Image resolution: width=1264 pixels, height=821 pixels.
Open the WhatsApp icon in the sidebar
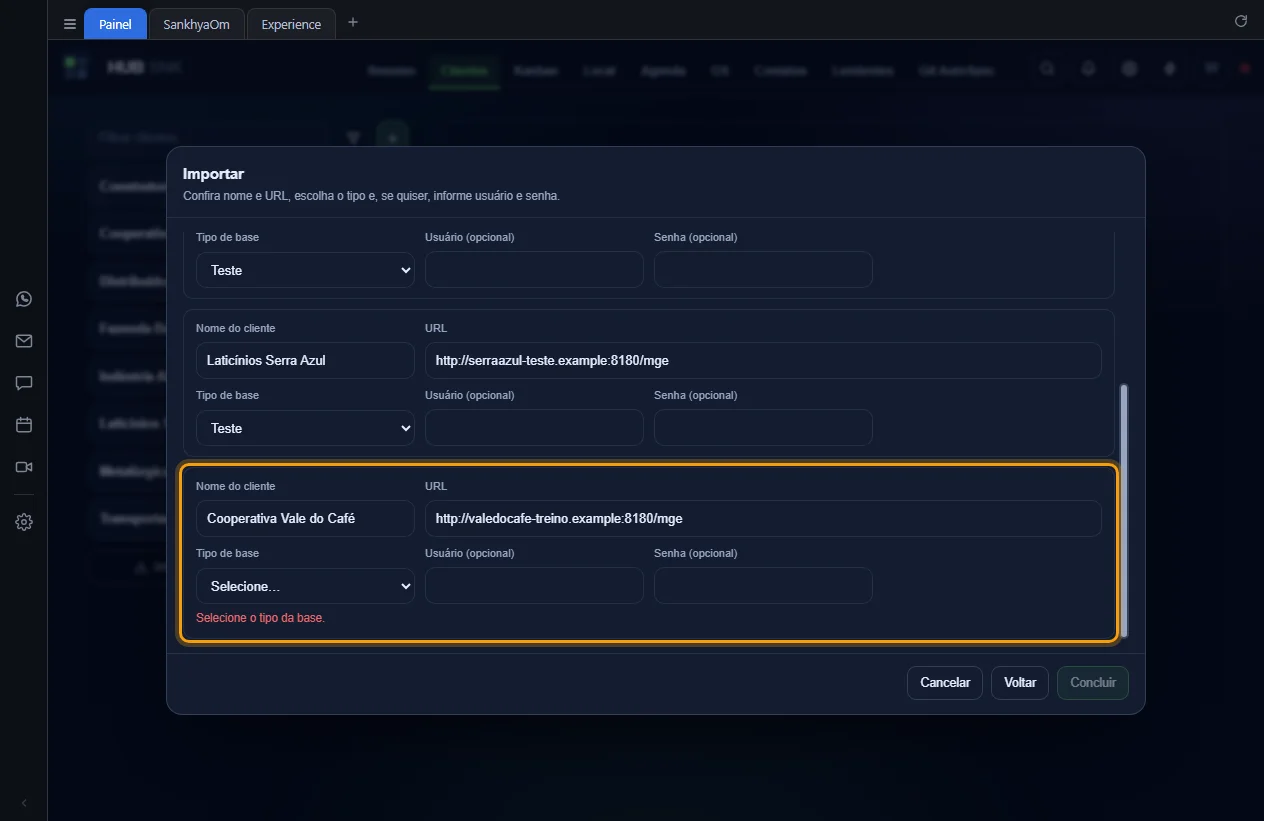[24, 299]
